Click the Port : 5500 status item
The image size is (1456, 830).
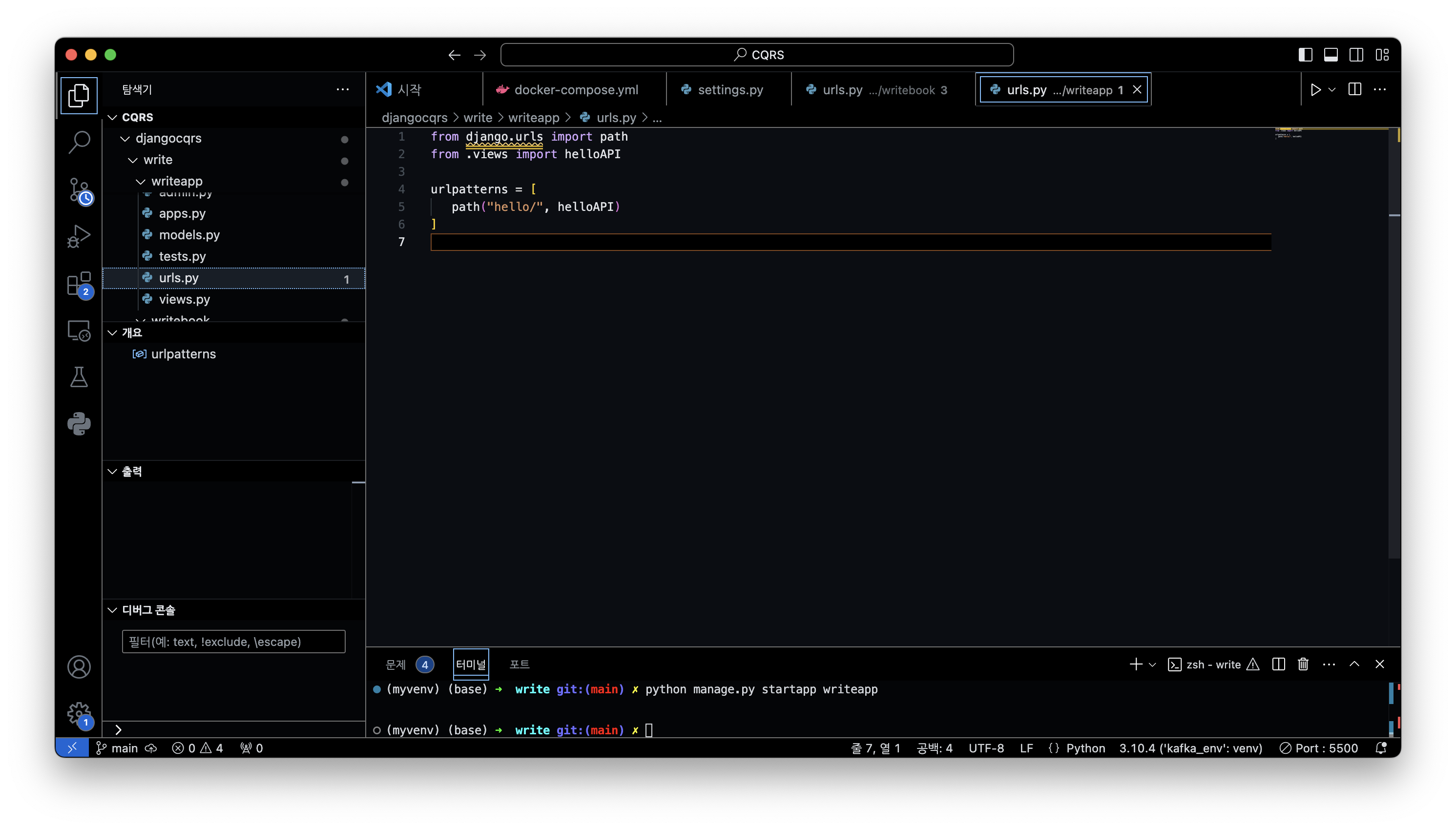point(1319,748)
